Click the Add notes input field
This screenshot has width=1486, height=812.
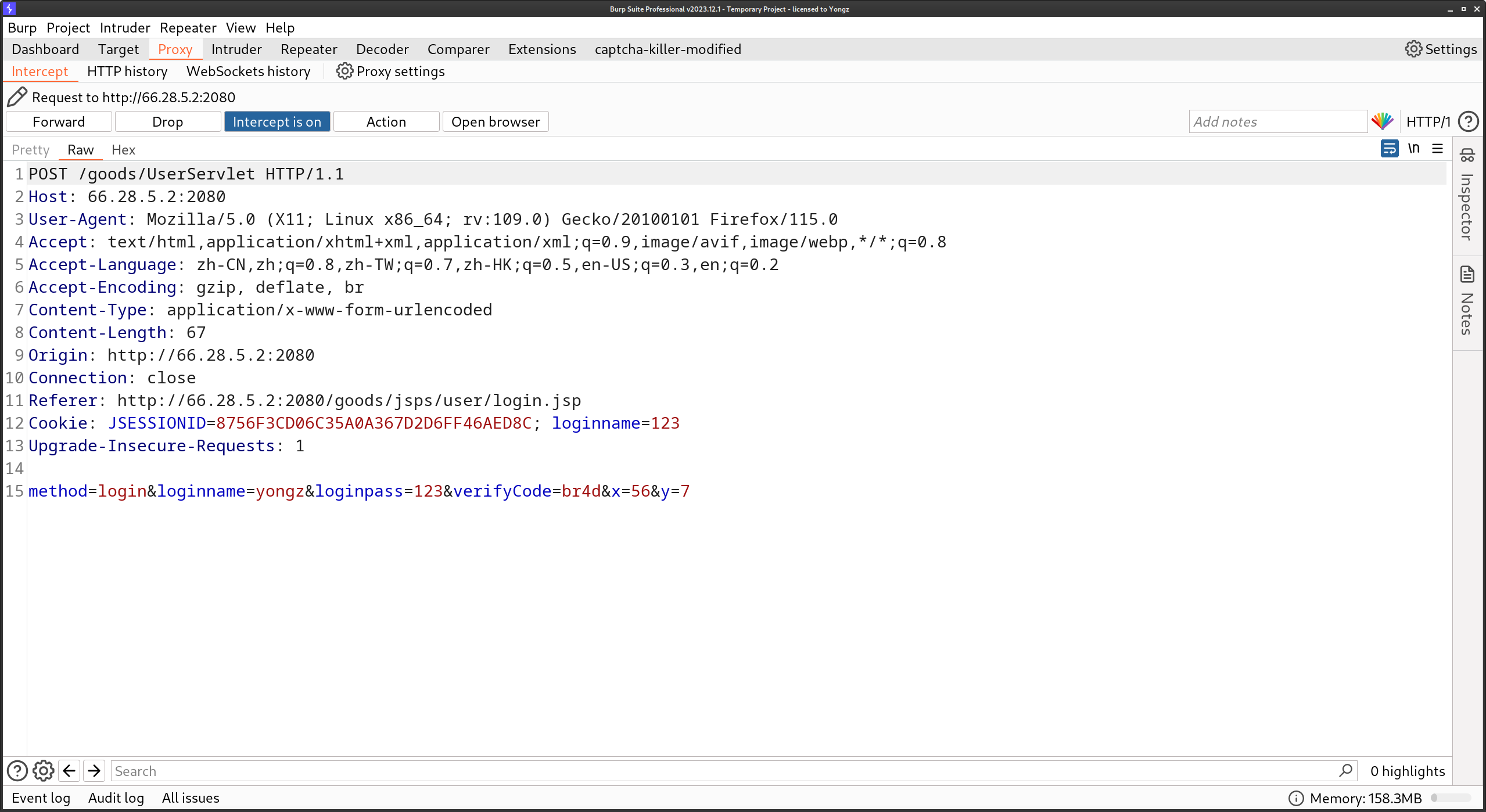1278,121
